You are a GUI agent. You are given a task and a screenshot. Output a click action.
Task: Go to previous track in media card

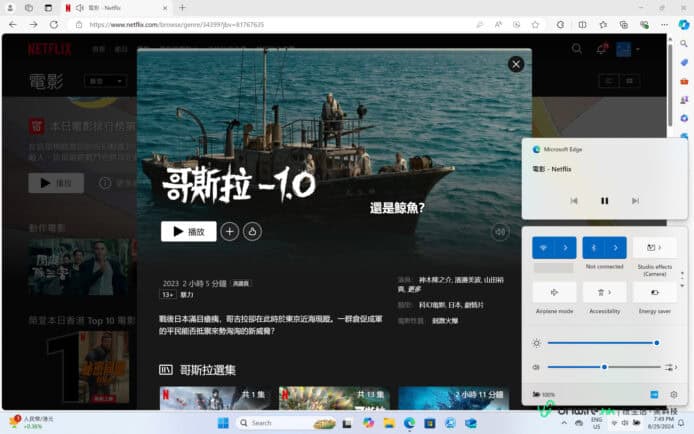pos(574,201)
